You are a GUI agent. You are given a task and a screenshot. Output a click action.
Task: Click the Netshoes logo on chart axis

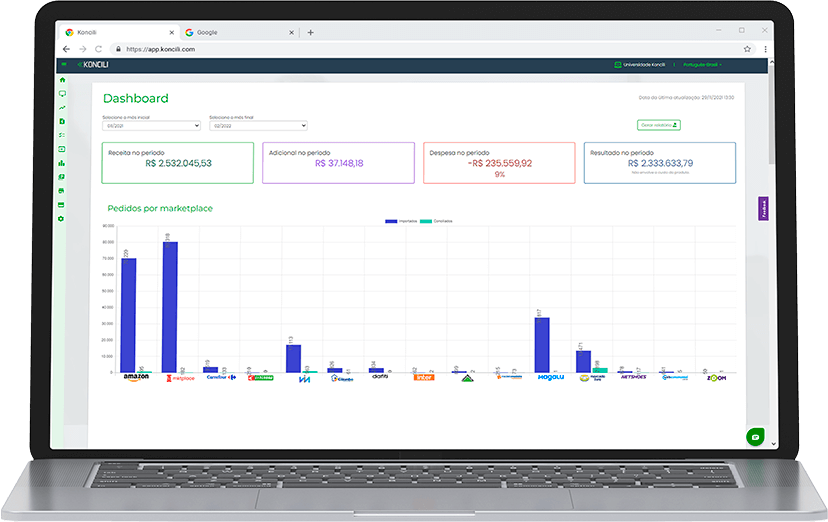[x=634, y=377]
